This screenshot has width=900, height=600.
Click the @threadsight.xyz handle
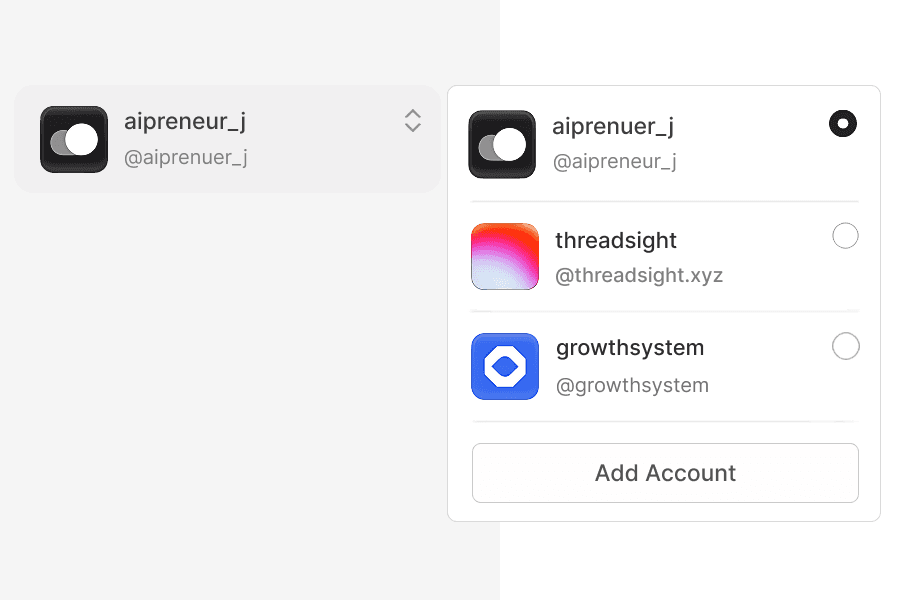[x=639, y=276]
